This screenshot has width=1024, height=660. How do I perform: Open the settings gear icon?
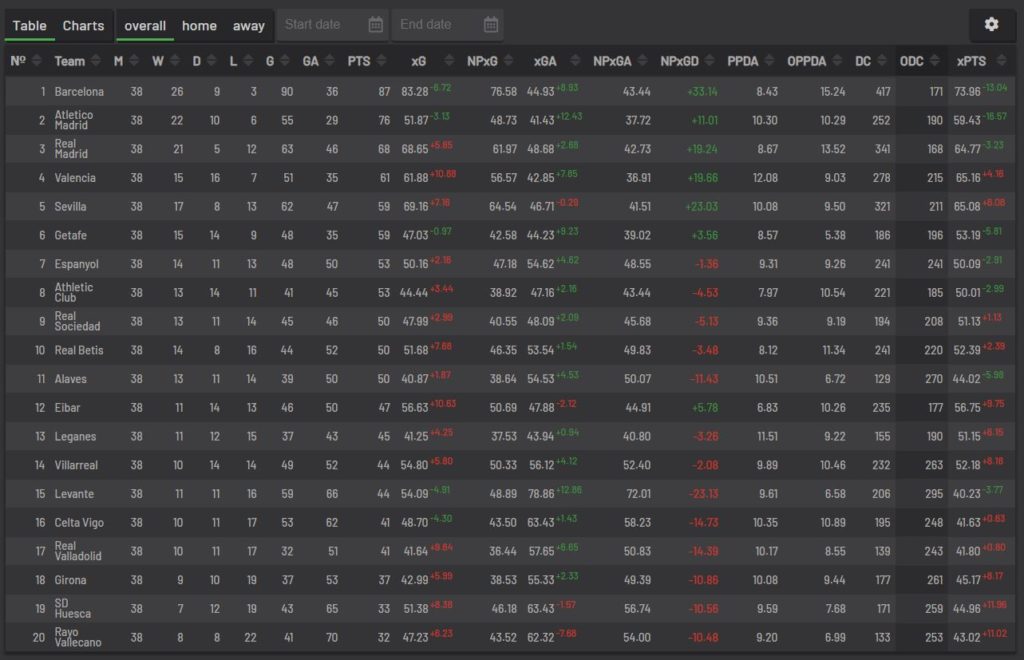point(991,24)
